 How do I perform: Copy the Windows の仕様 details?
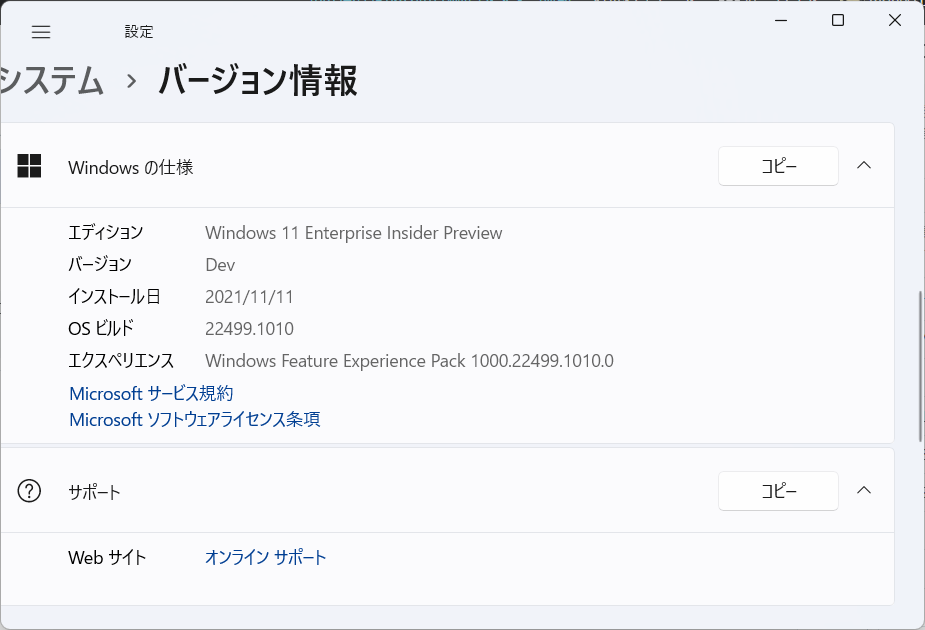click(x=778, y=166)
